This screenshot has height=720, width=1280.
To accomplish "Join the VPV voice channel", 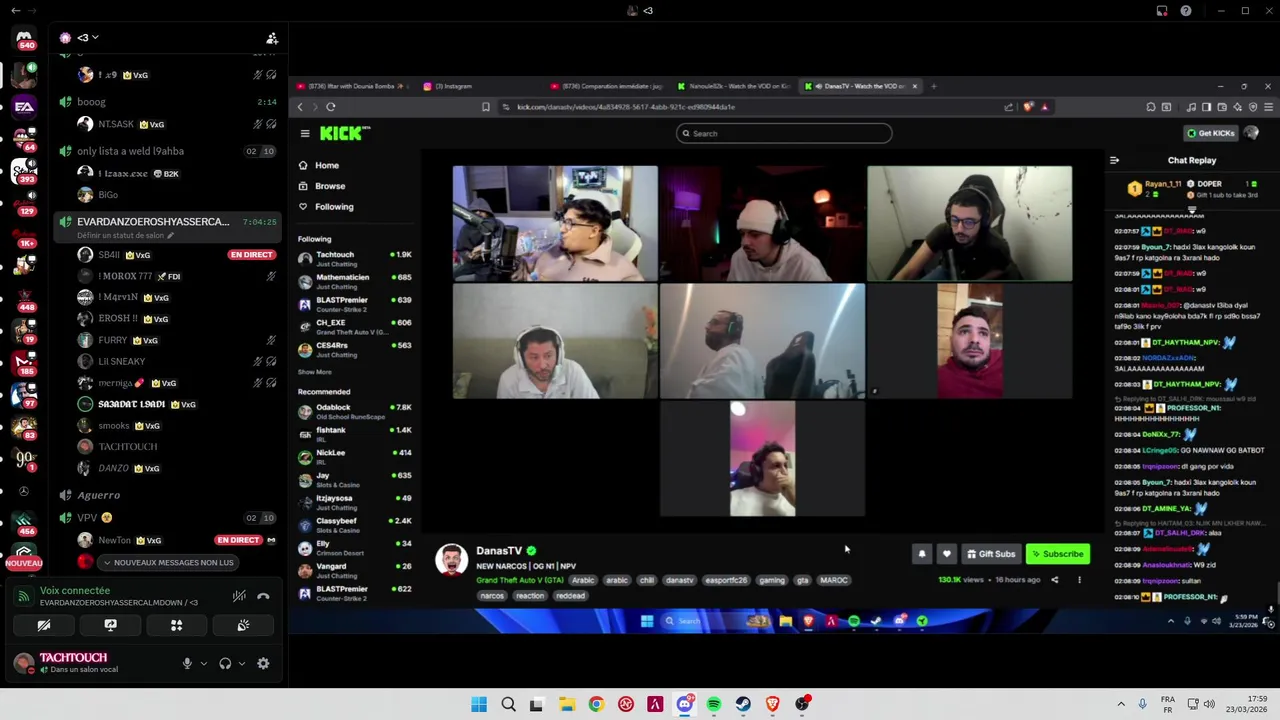I will (167, 518).
